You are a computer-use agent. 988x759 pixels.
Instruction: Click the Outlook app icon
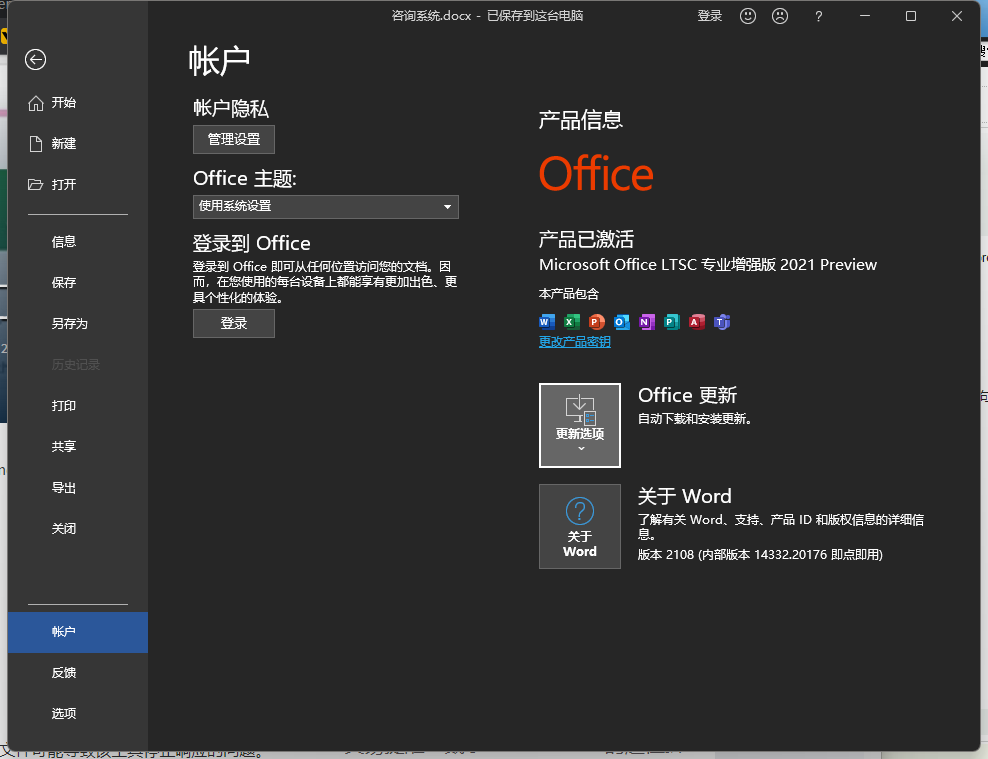click(x=622, y=322)
